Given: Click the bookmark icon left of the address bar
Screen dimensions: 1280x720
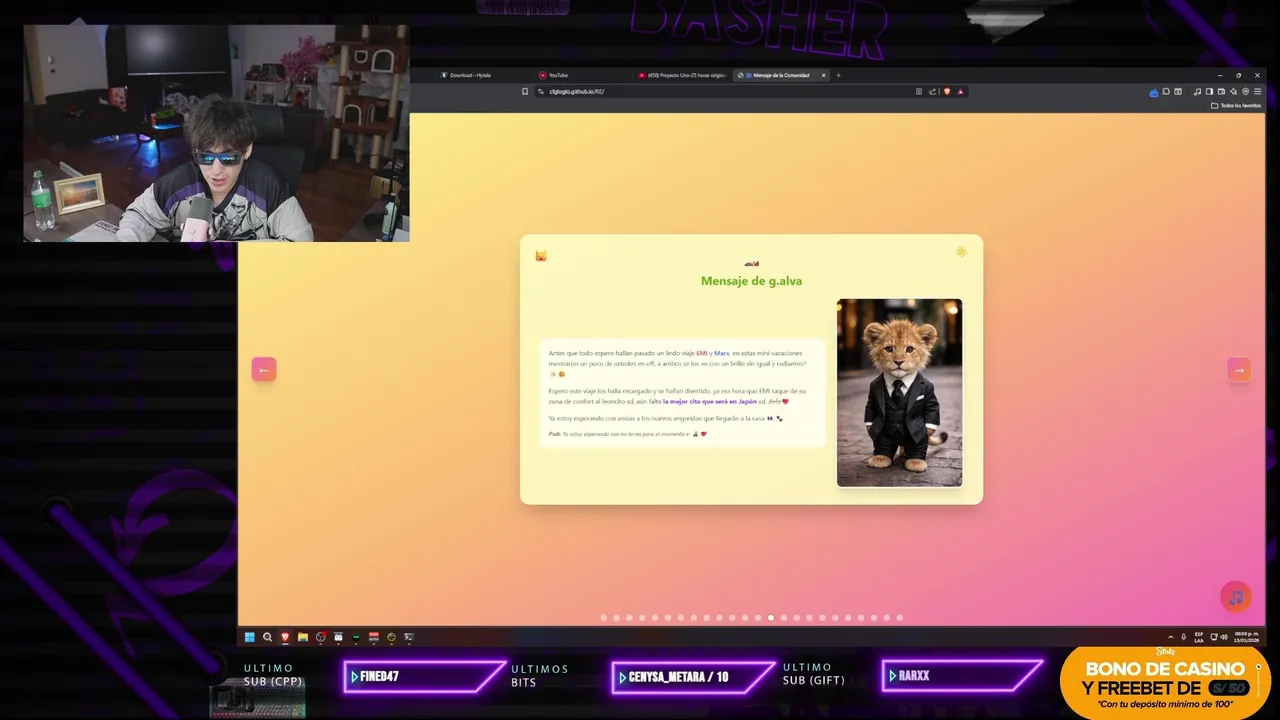Looking at the screenshot, I should click(524, 91).
